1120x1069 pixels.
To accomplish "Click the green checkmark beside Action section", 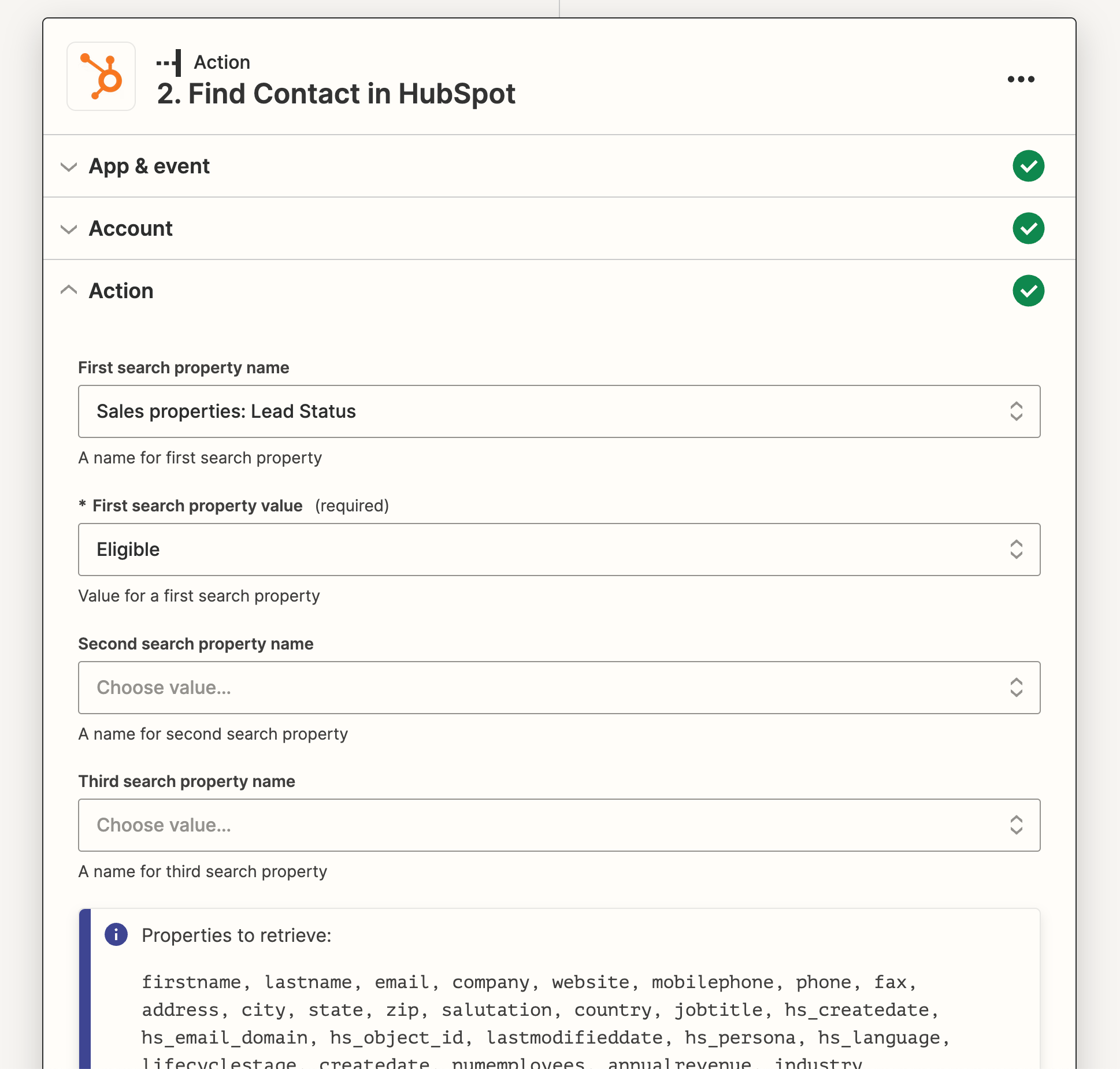I will (x=1028, y=291).
